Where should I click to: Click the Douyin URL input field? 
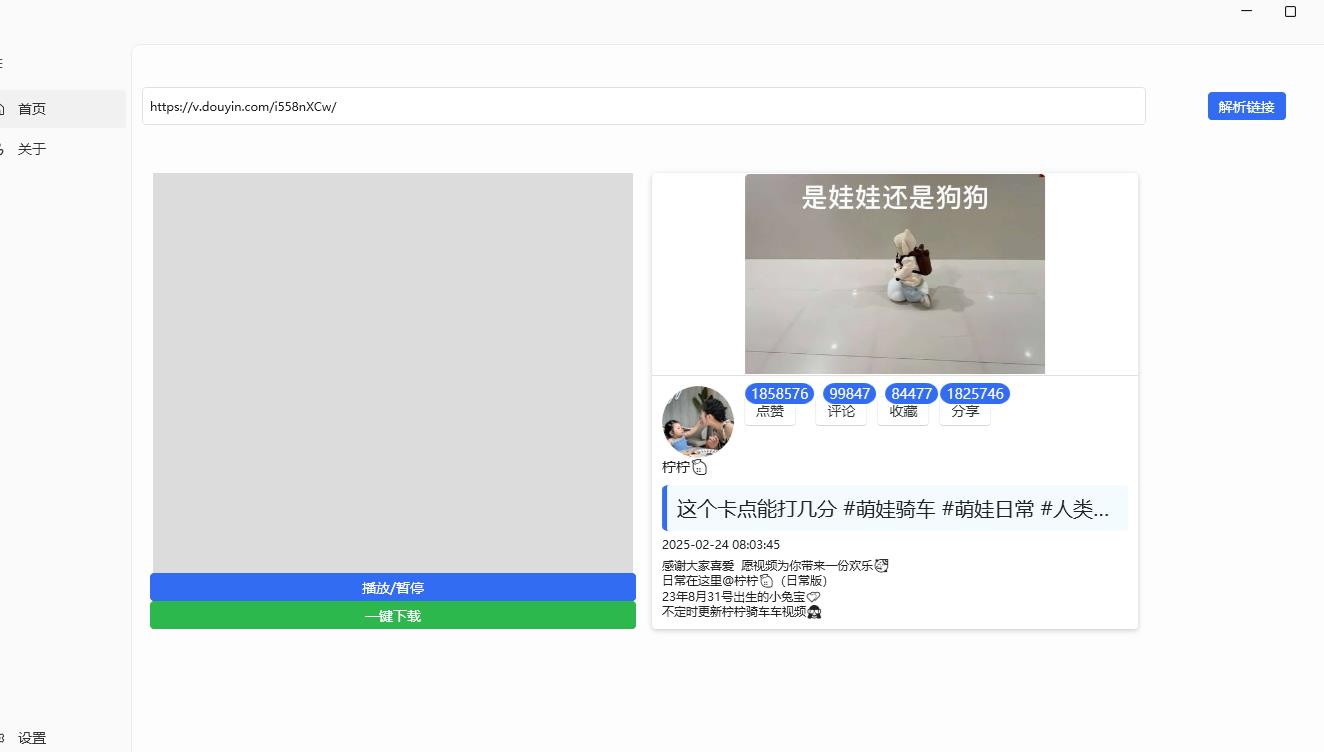coord(643,106)
